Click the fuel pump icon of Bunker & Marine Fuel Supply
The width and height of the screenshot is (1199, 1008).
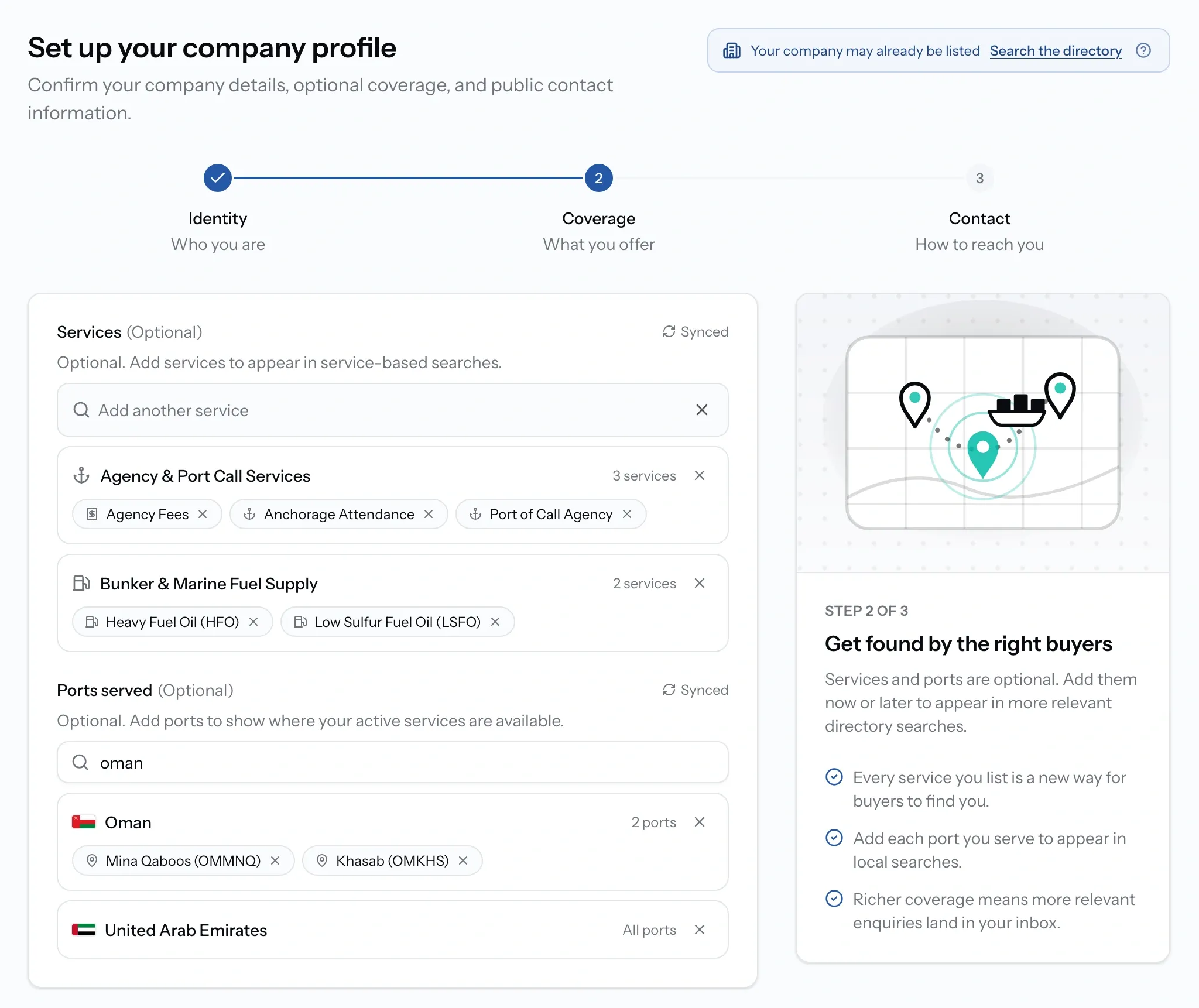pos(81,583)
